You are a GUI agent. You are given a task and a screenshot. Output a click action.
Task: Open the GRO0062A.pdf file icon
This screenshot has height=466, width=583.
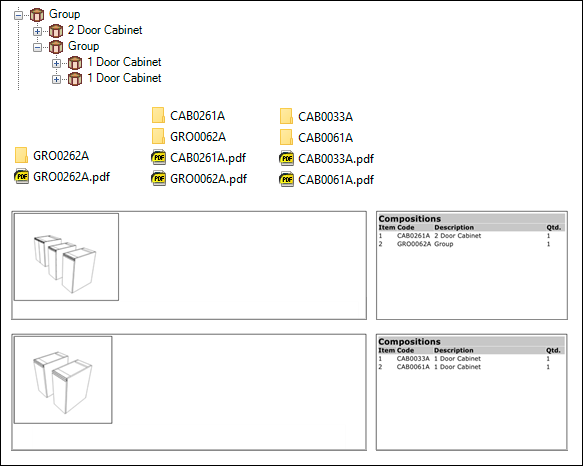click(158, 178)
